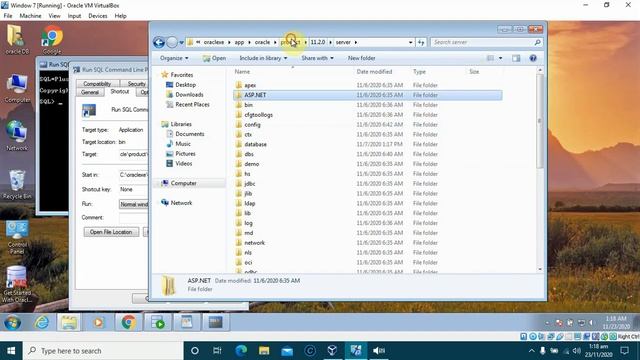Click the search magnifier icon in Explorer

point(538,42)
